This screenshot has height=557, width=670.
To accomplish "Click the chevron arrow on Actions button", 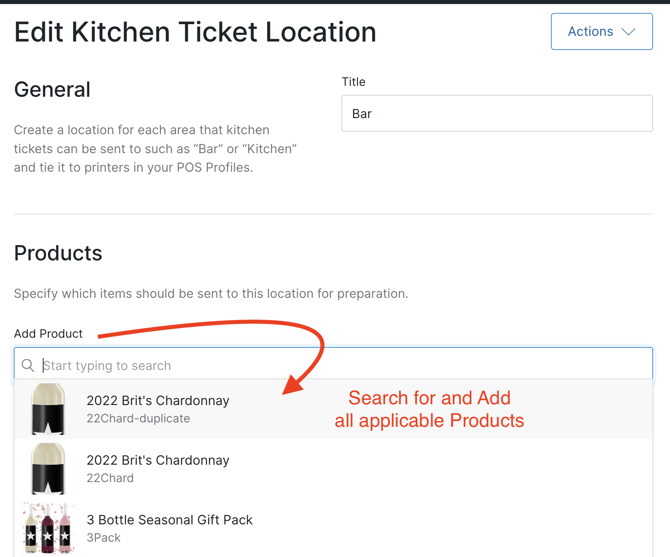I will [629, 32].
